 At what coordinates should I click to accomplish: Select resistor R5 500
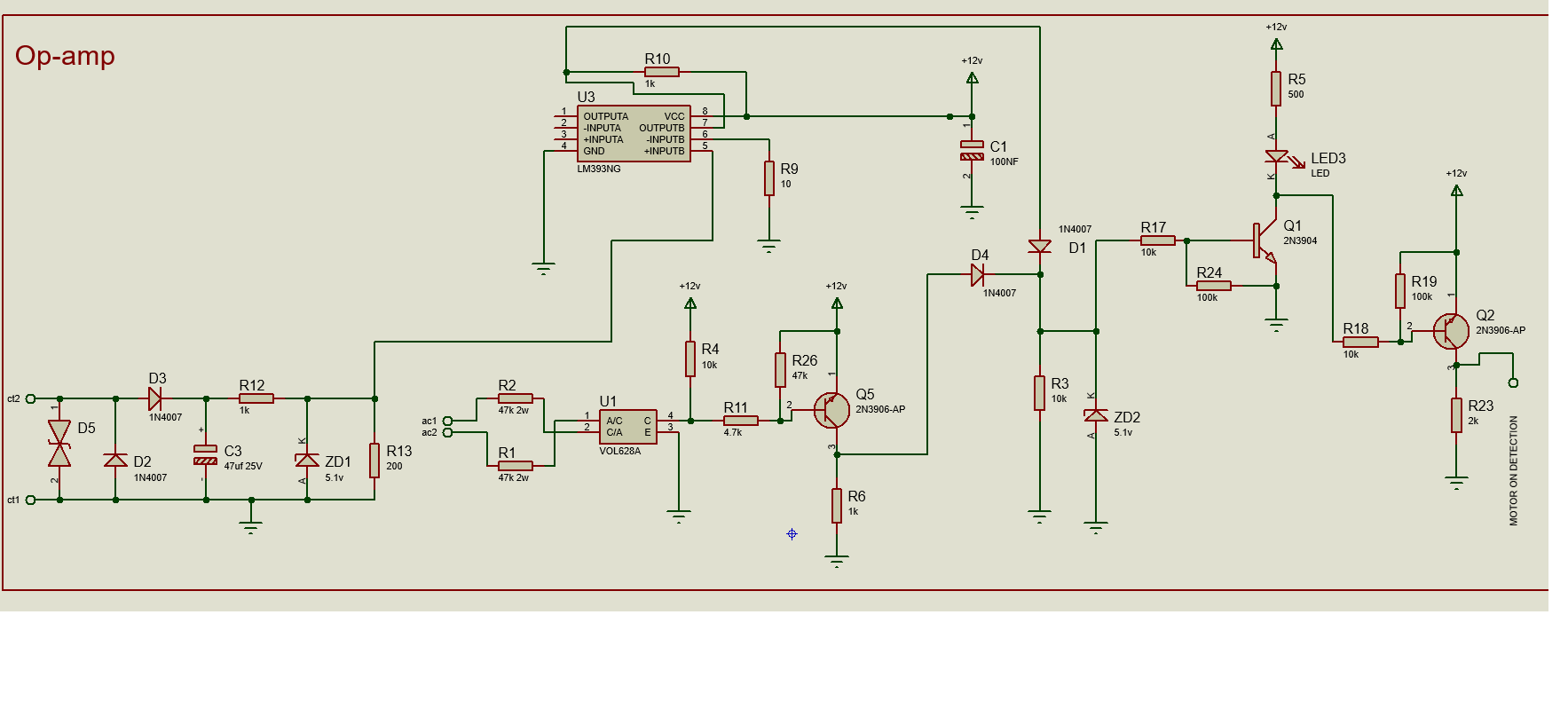click(1276, 89)
